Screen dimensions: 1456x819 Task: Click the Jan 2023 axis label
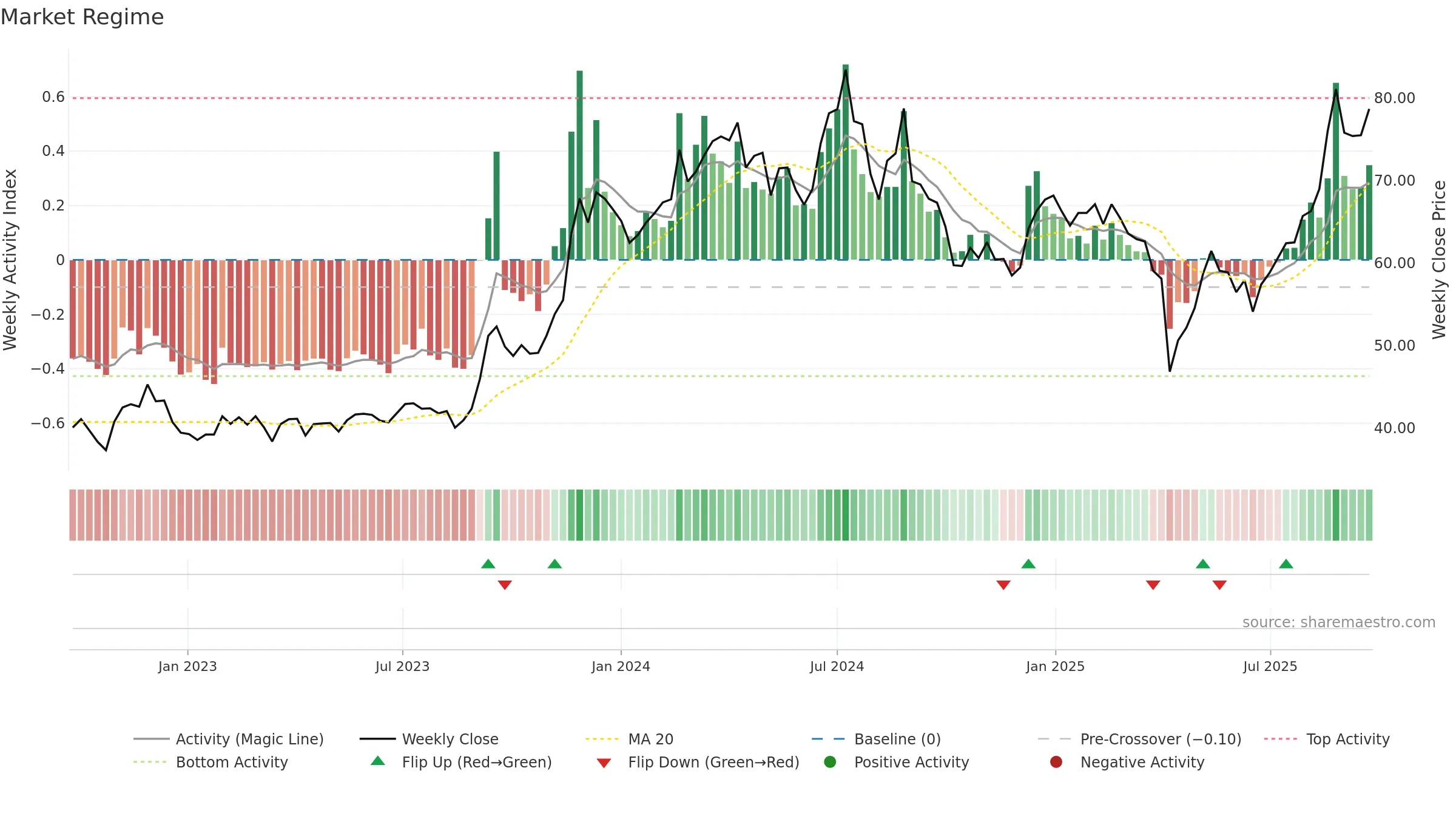187,666
